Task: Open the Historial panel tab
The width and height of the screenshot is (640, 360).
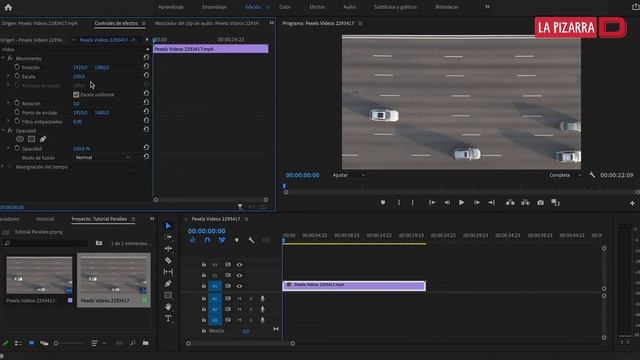Action: [x=45, y=219]
